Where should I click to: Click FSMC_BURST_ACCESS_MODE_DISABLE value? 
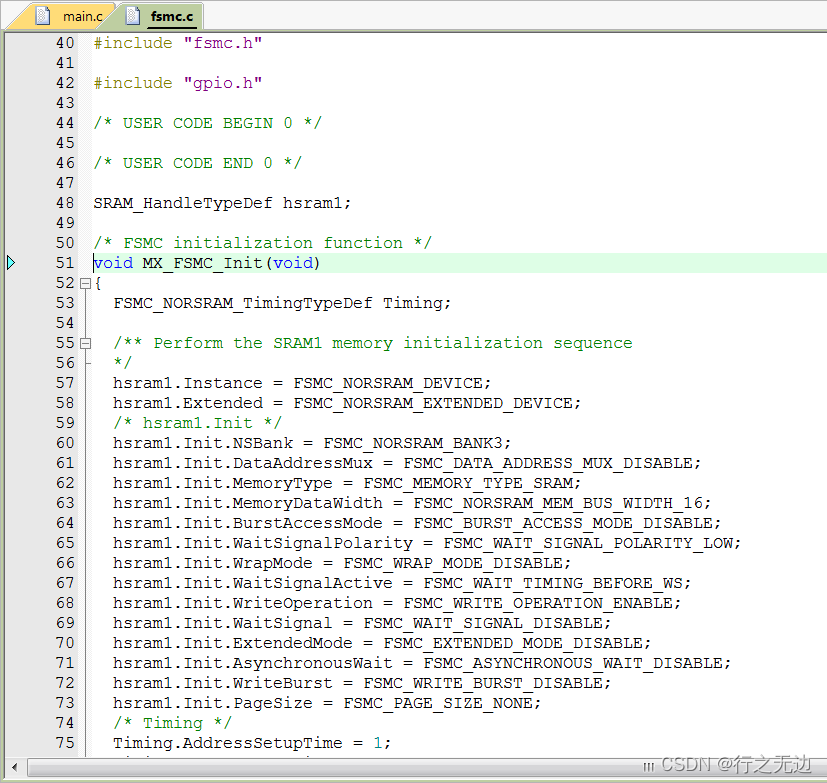tap(563, 524)
